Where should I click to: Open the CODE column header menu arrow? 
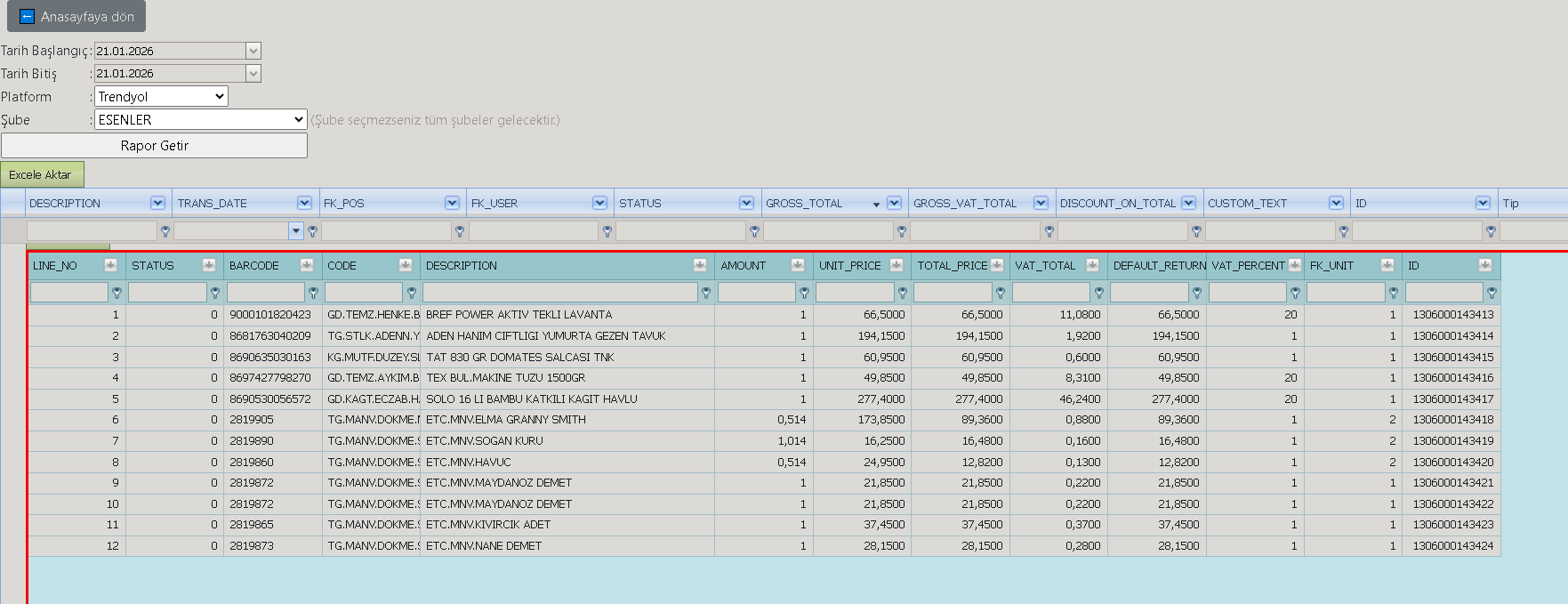click(405, 265)
